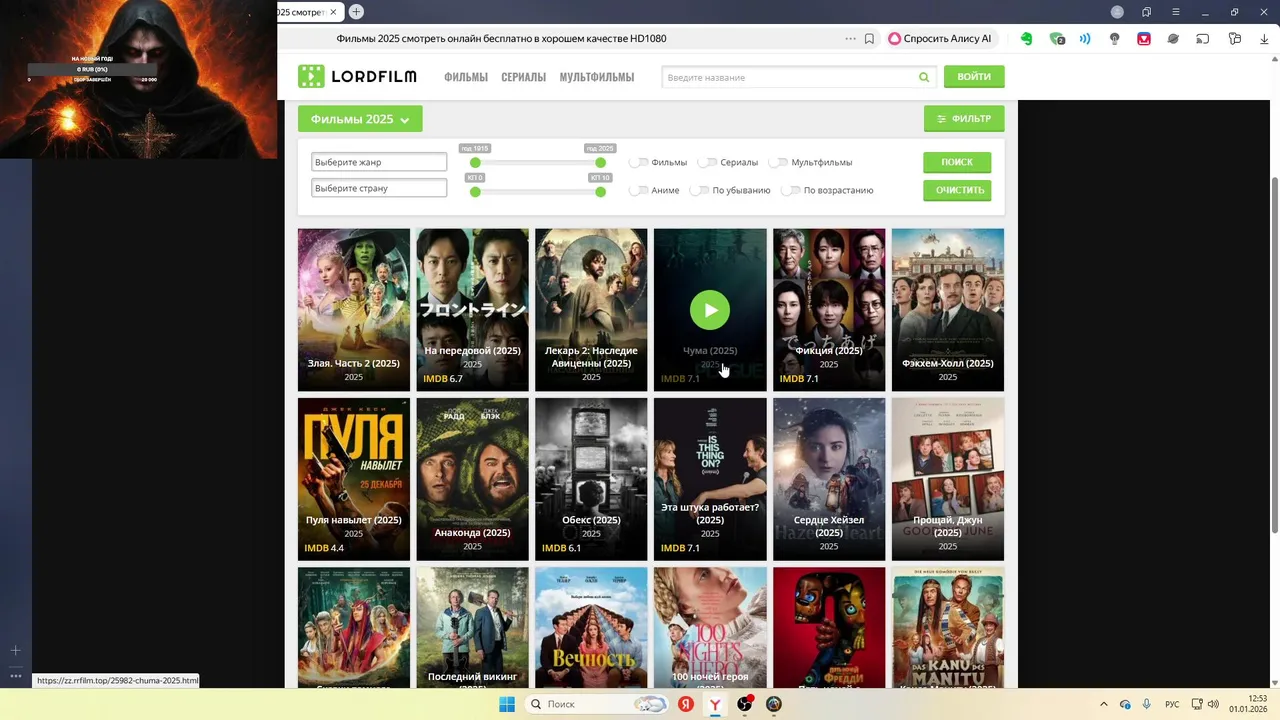Screen dimensions: 1280x720
Task: Open the three-dots page options in address bar
Action: pyautogui.click(x=851, y=39)
